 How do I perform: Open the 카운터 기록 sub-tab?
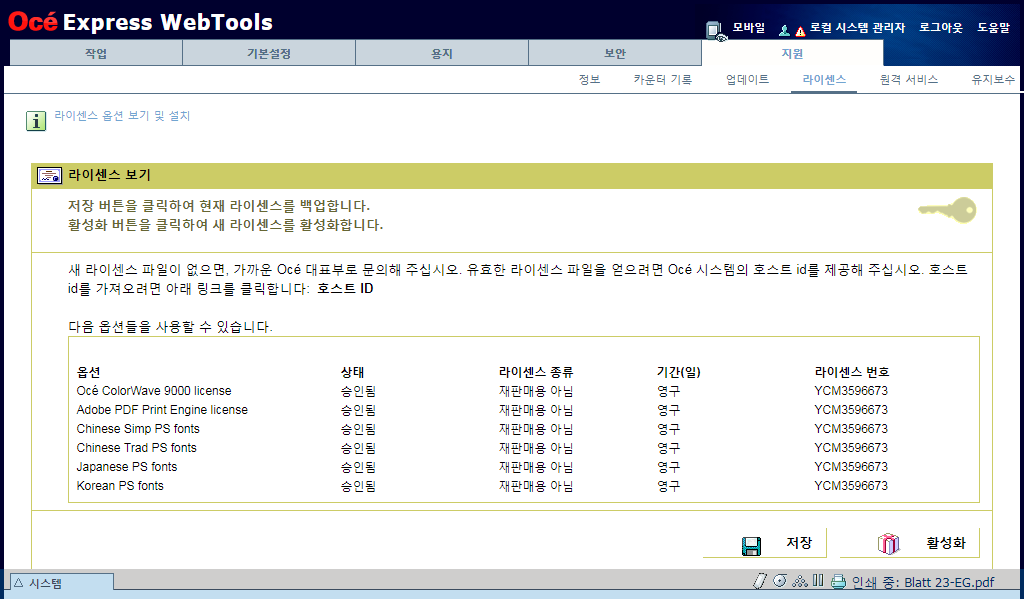(x=662, y=80)
